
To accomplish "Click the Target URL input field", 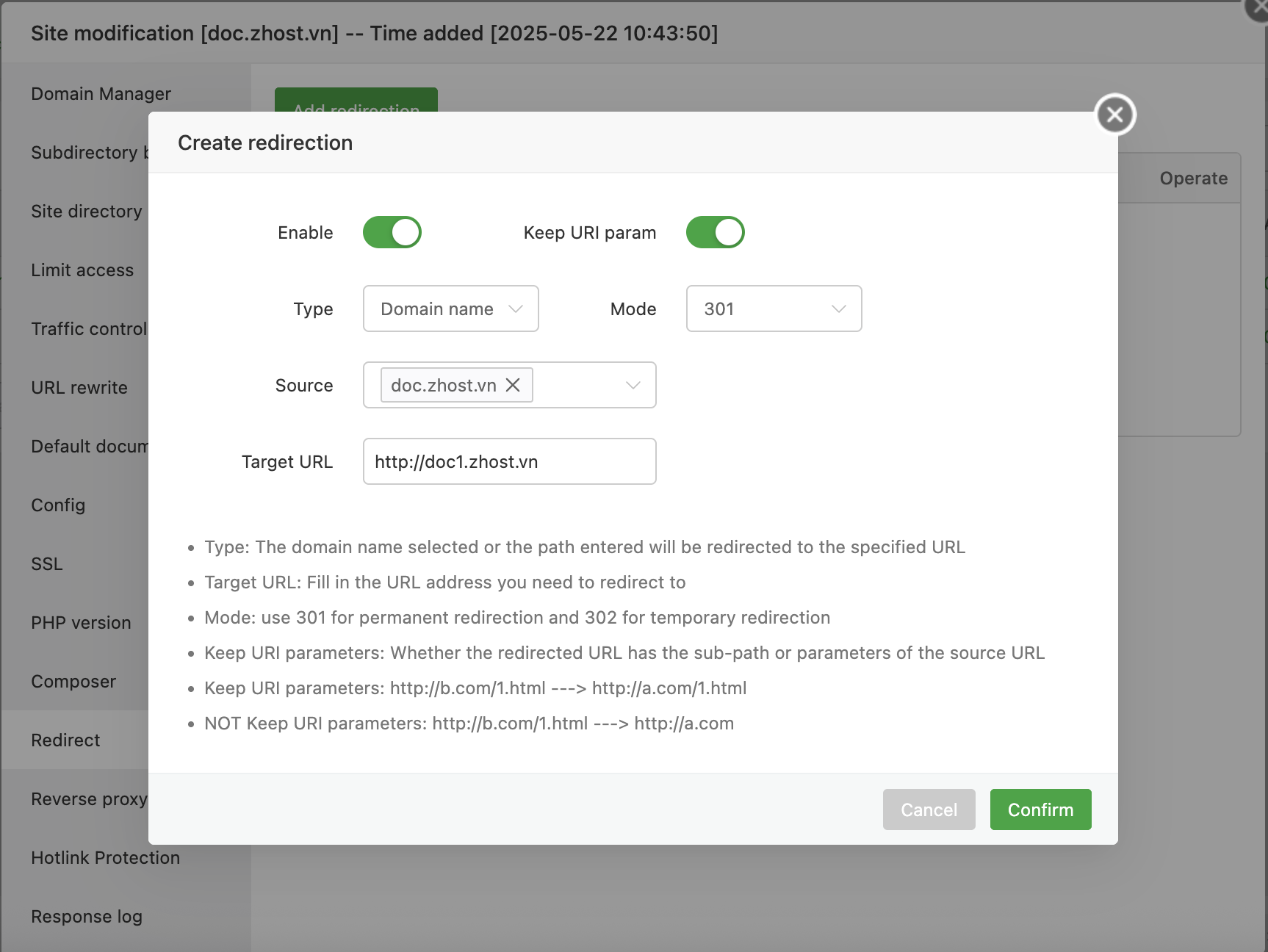I will pos(509,462).
